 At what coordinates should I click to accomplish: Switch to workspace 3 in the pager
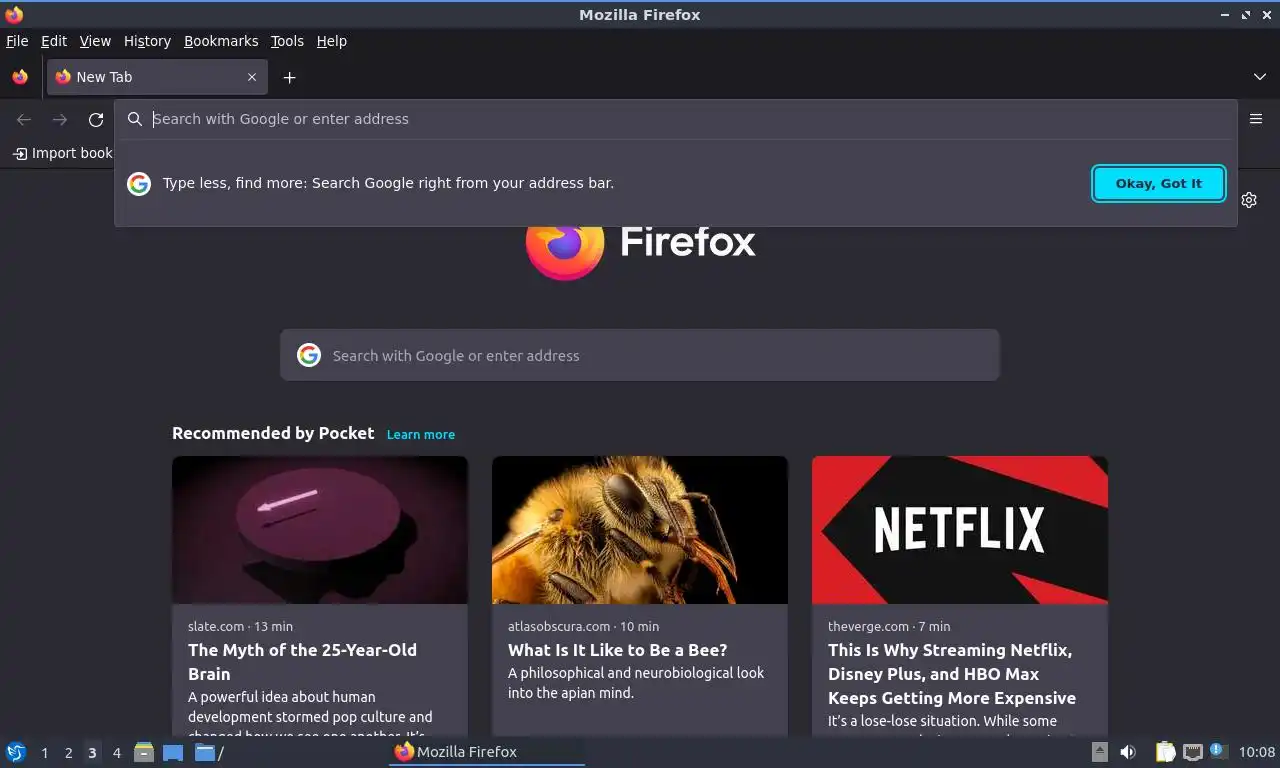tap(92, 753)
